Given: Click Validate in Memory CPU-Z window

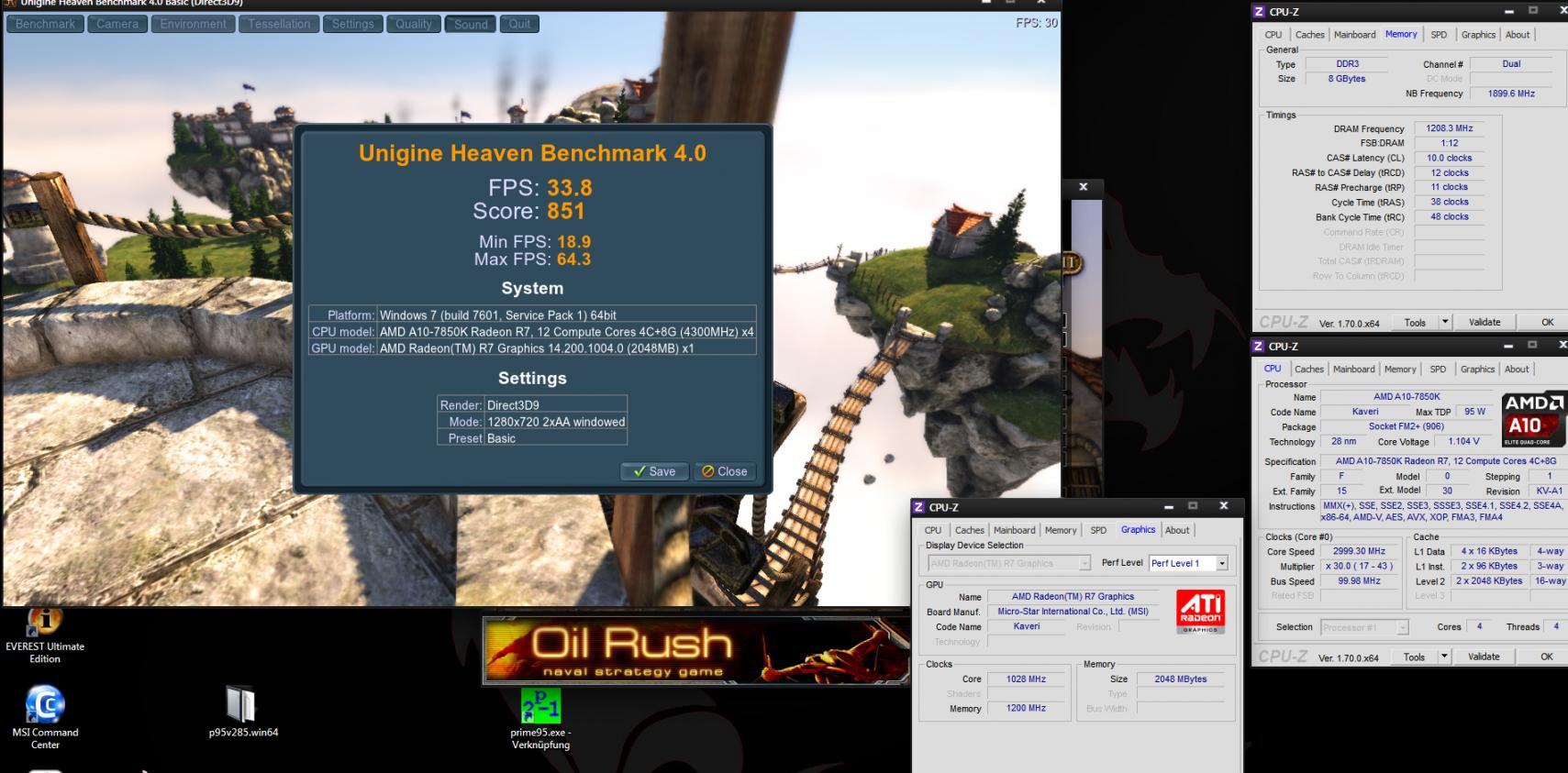Looking at the screenshot, I should pyautogui.click(x=1485, y=322).
